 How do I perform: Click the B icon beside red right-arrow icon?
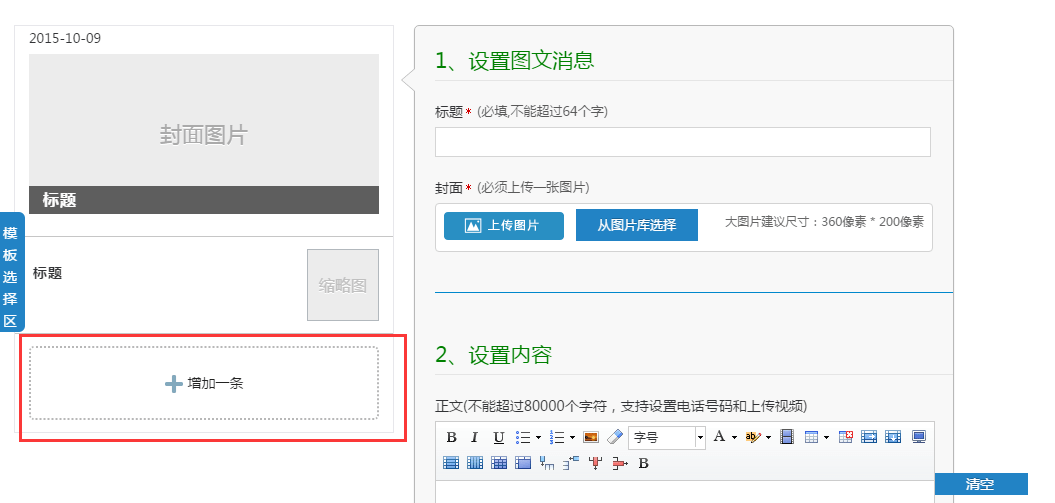click(643, 463)
